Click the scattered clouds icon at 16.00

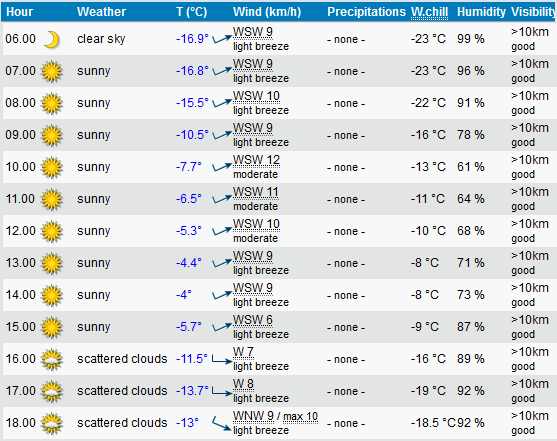[52, 359]
